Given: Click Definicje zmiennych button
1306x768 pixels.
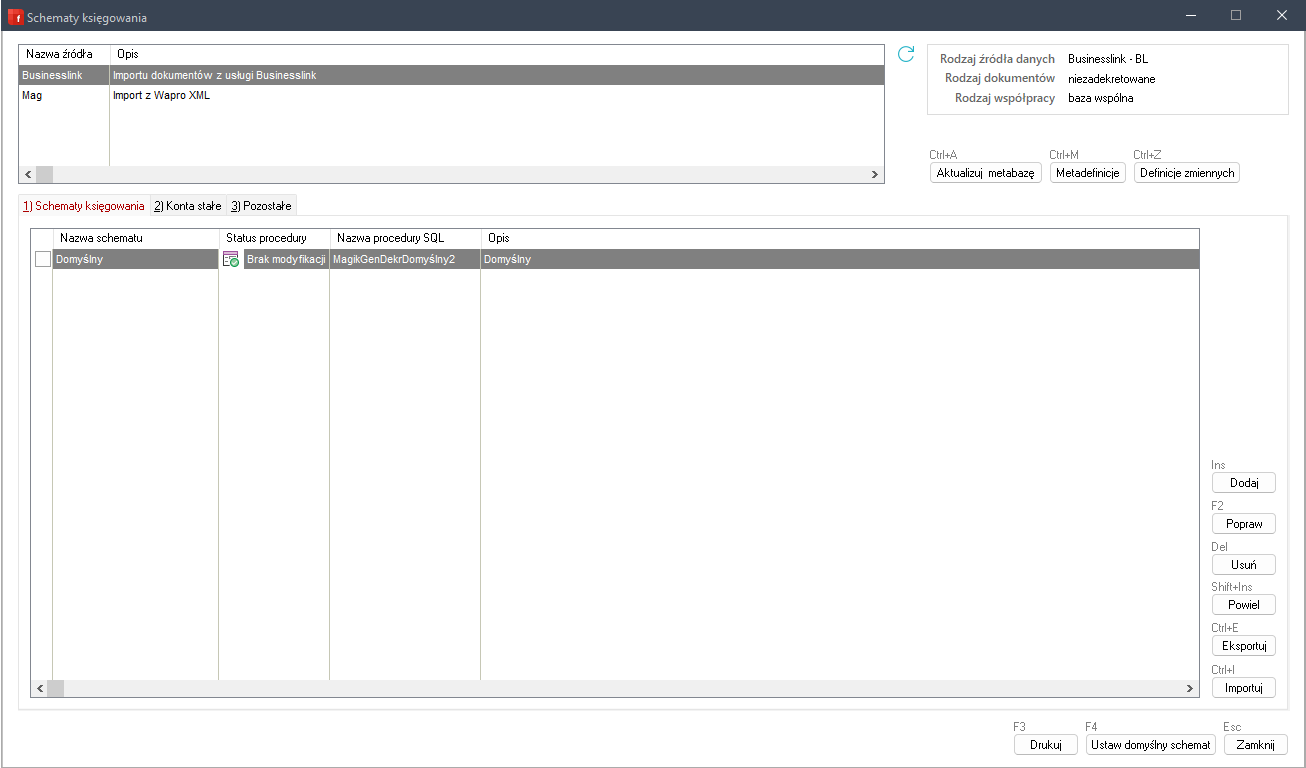Looking at the screenshot, I should tap(1186, 173).
